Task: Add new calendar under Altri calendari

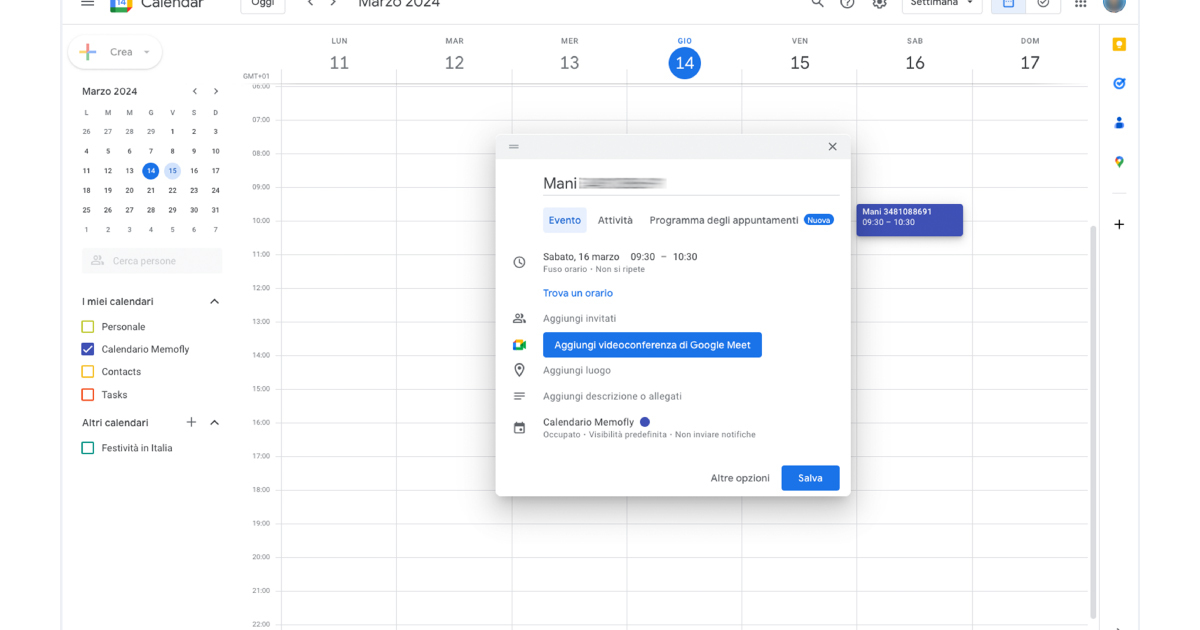Action: click(x=191, y=422)
